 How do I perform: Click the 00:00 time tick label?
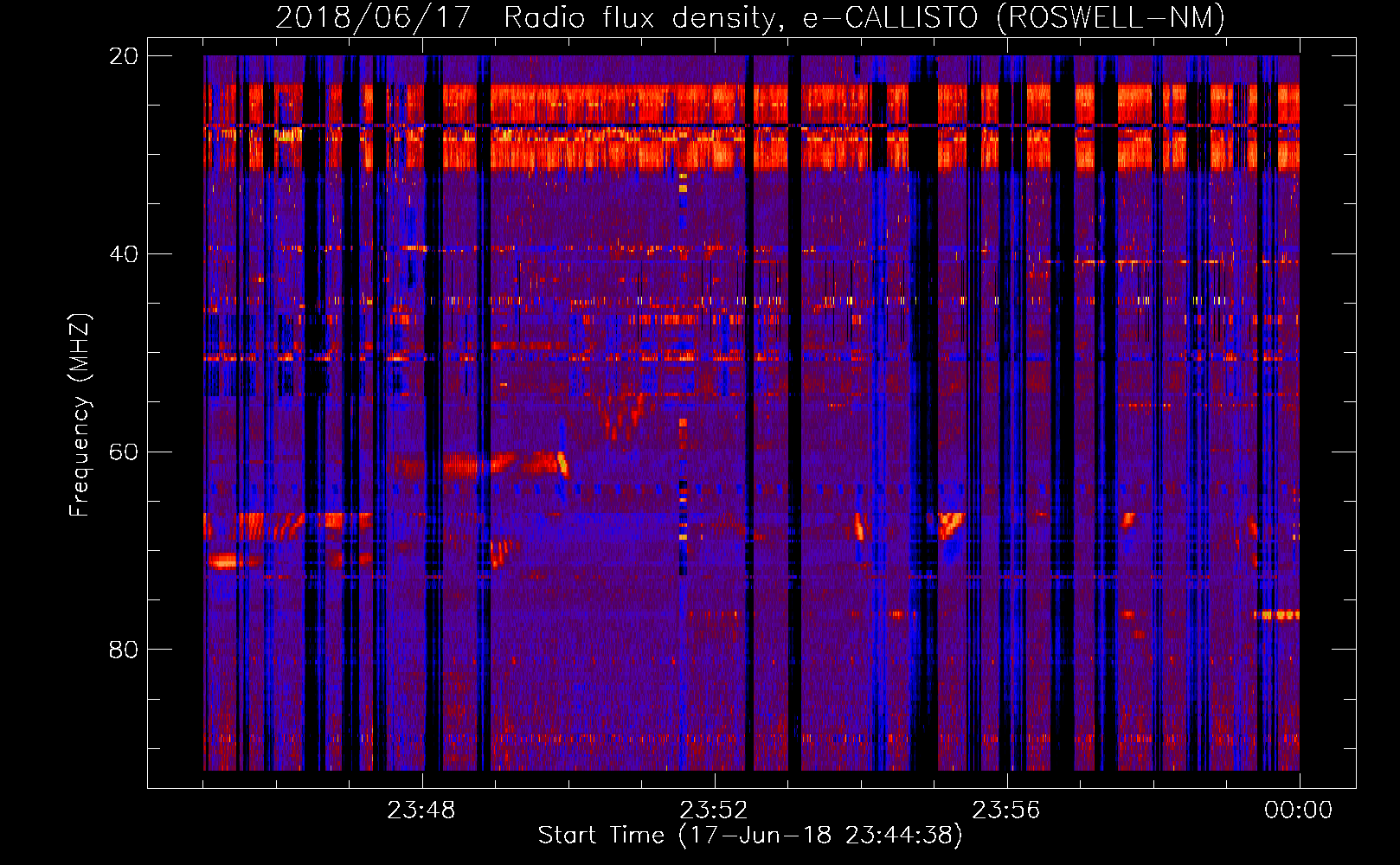(1299, 811)
